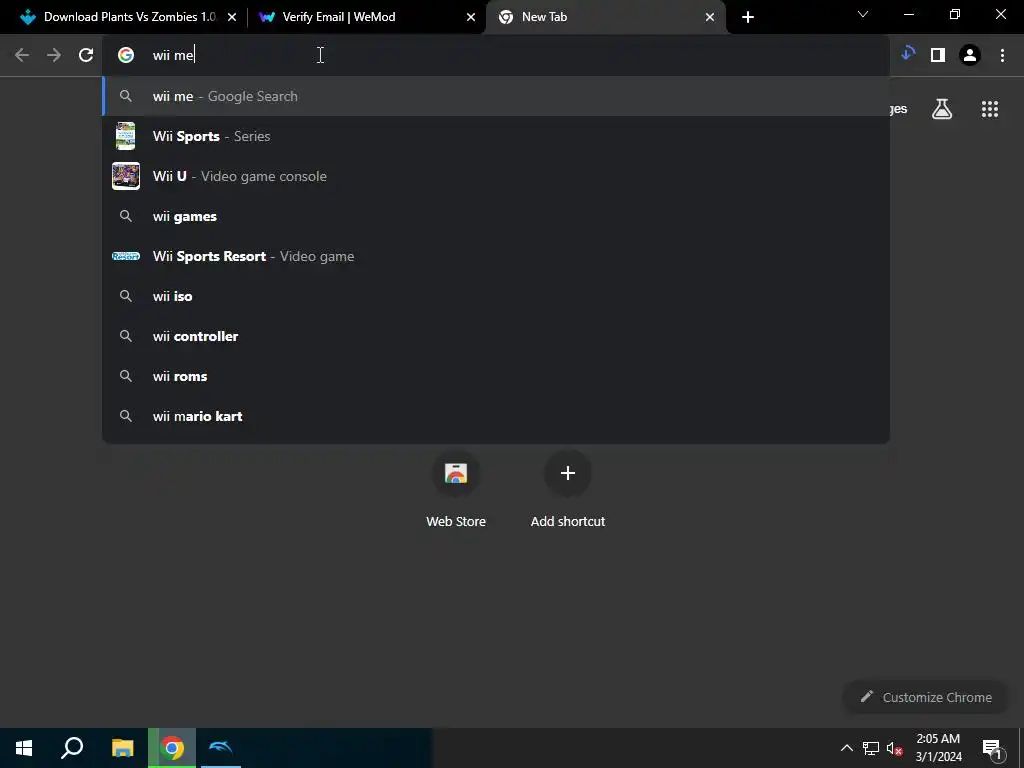Viewport: 1024px width, 768px height.
Task: Open File Explorer from taskbar
Action: (122, 748)
